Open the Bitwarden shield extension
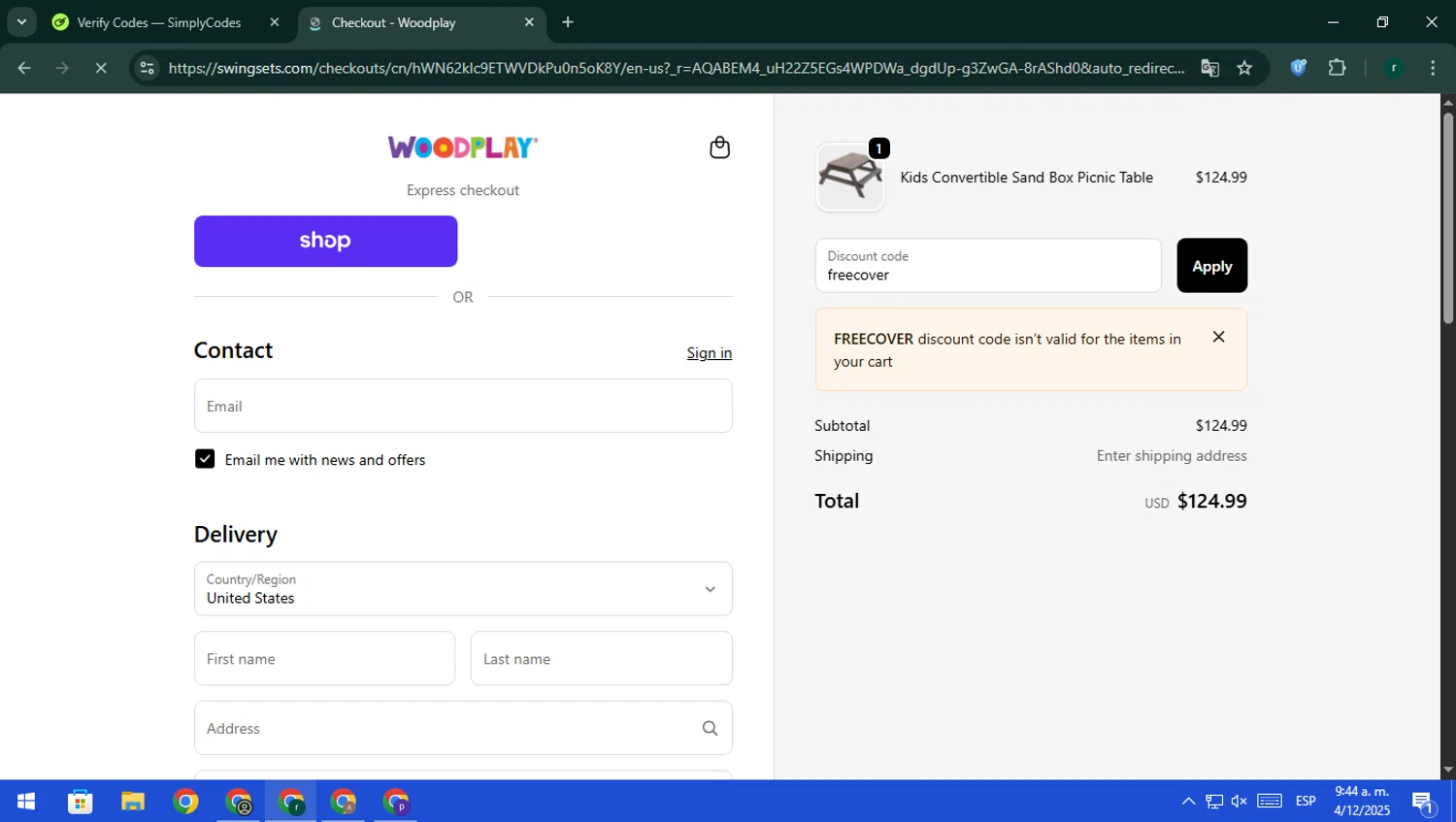Viewport: 1456px width, 822px height. click(1298, 68)
